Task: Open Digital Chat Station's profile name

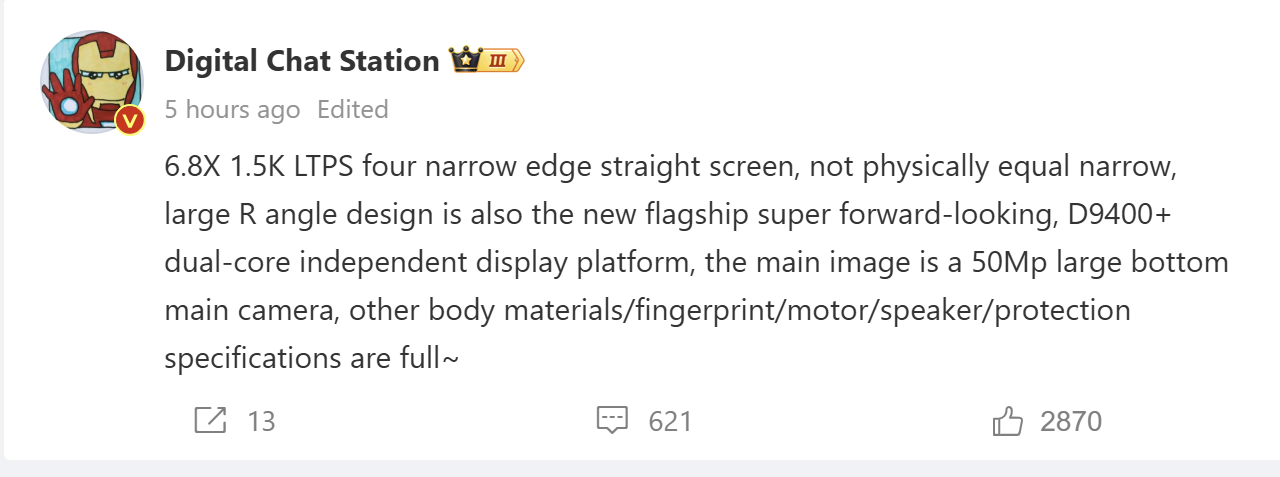Action: click(x=301, y=61)
